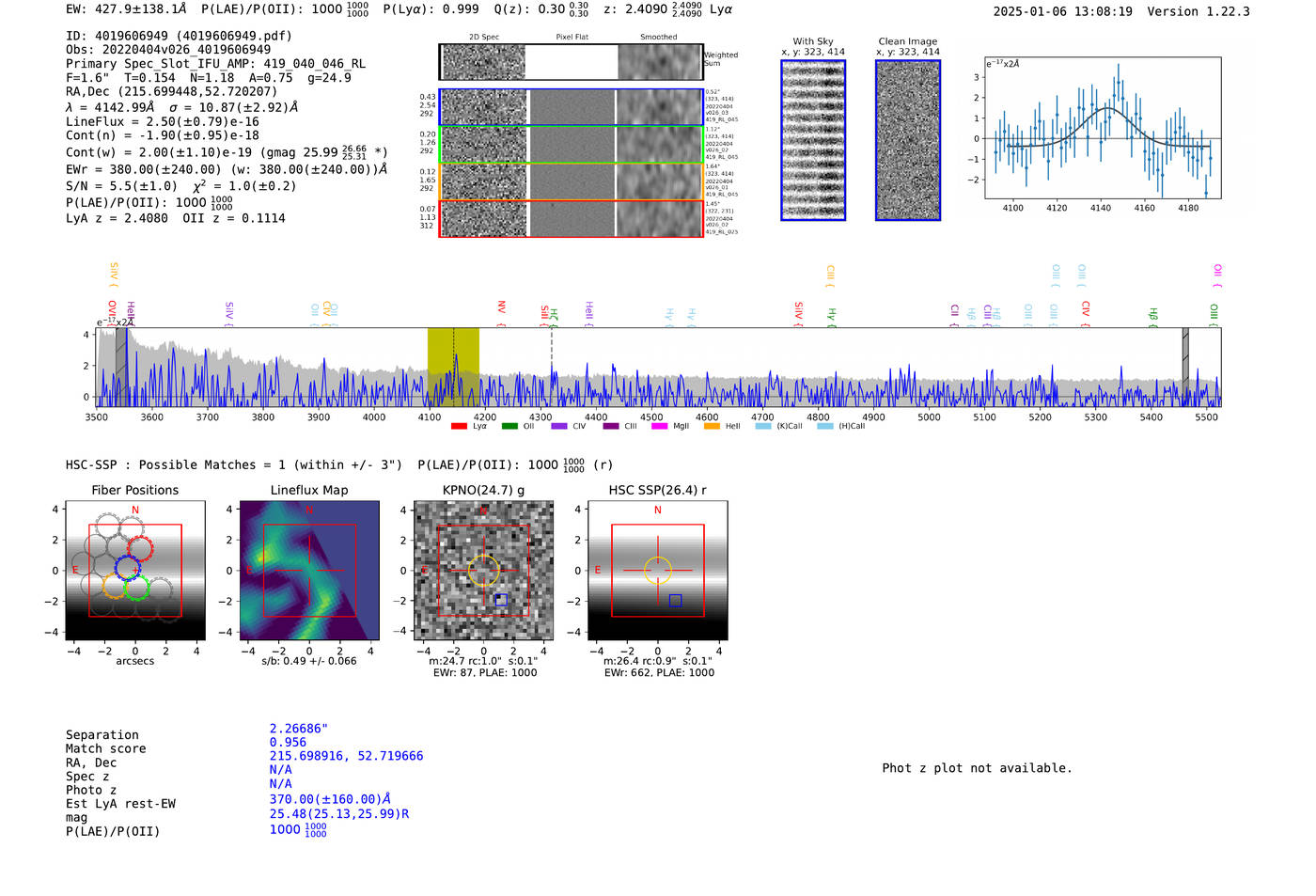Open the With Sky cutout image
1316x896 pixels.
(813, 140)
